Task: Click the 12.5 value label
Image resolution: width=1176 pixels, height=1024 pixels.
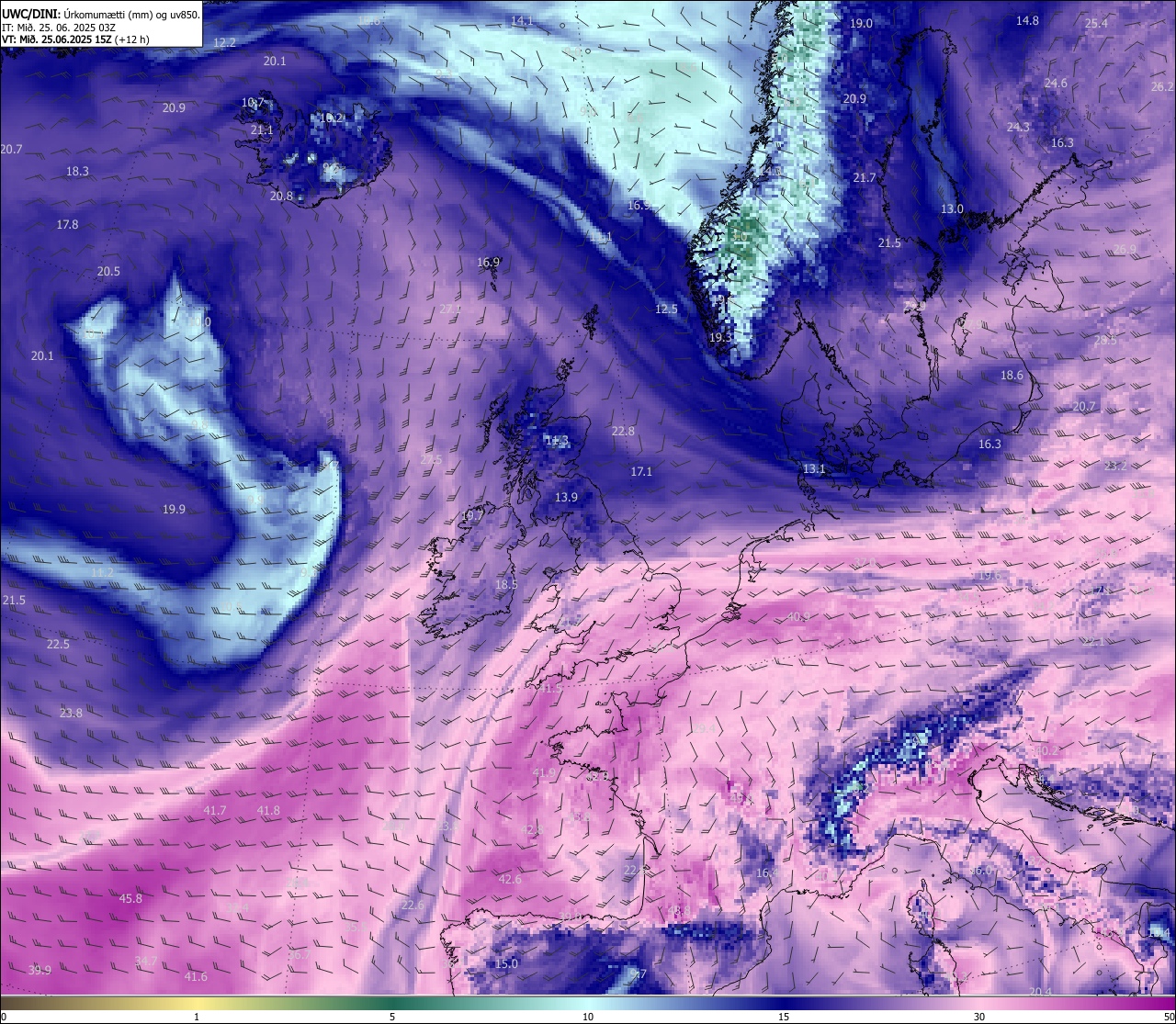Action: click(666, 309)
